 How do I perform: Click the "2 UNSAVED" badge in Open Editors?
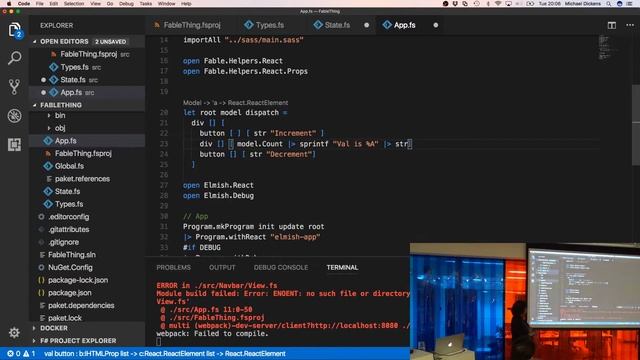click(x=111, y=42)
